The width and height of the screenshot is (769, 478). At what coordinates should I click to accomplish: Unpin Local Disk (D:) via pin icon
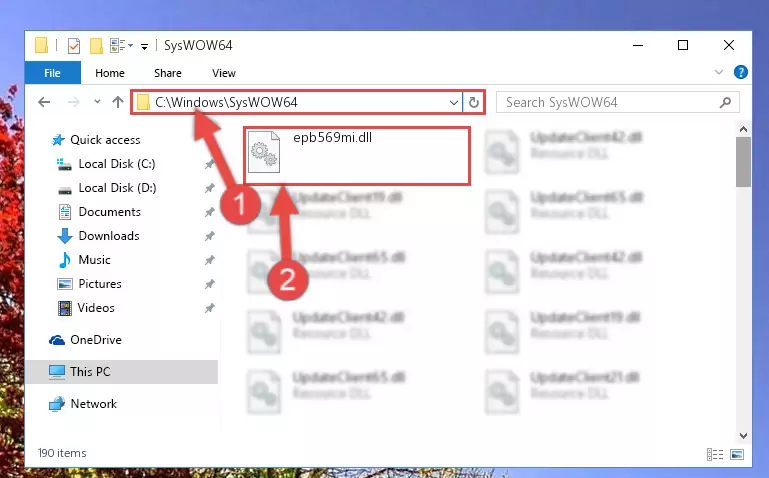pos(209,188)
